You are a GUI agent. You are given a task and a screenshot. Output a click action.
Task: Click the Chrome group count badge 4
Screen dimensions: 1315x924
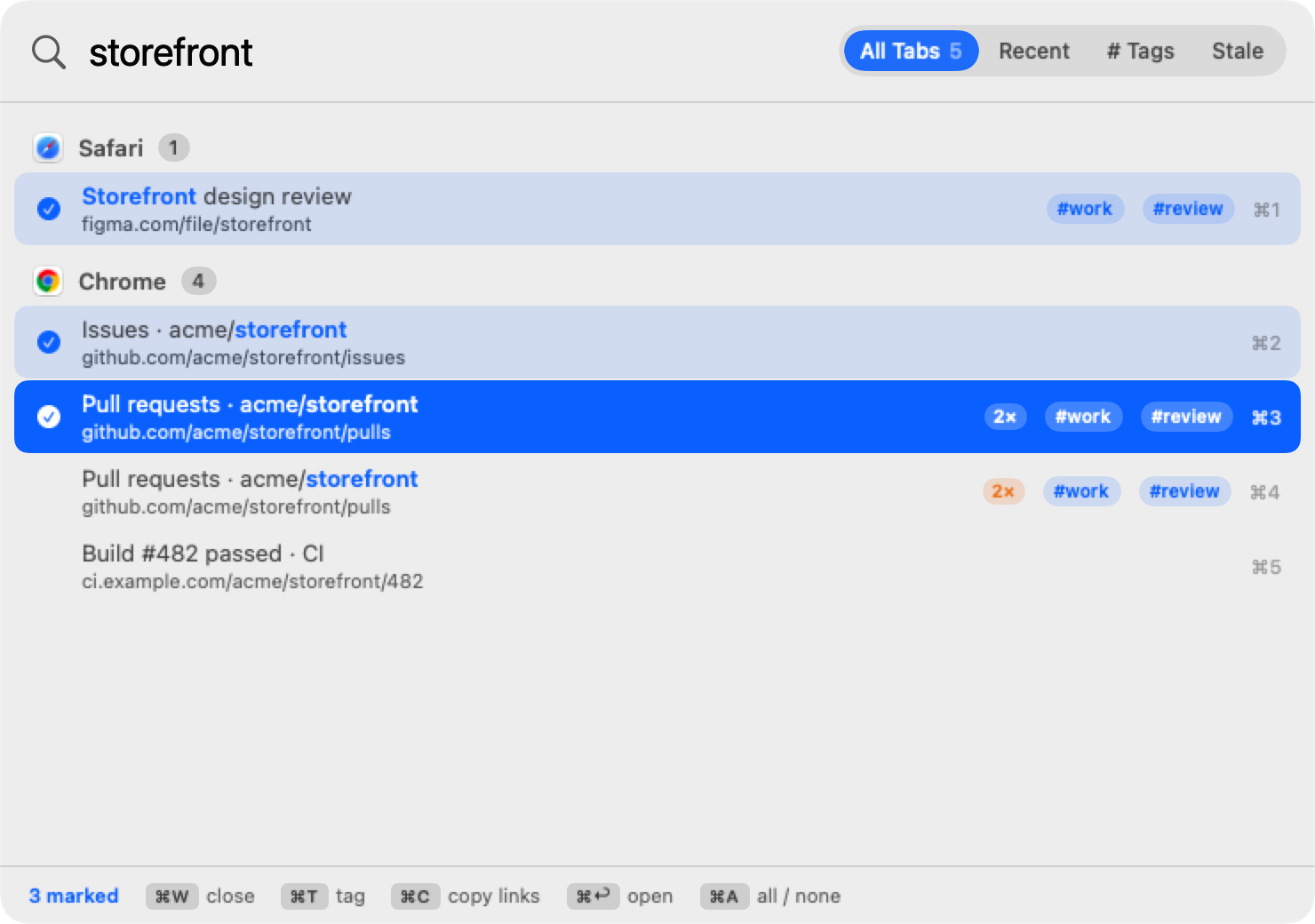(199, 281)
